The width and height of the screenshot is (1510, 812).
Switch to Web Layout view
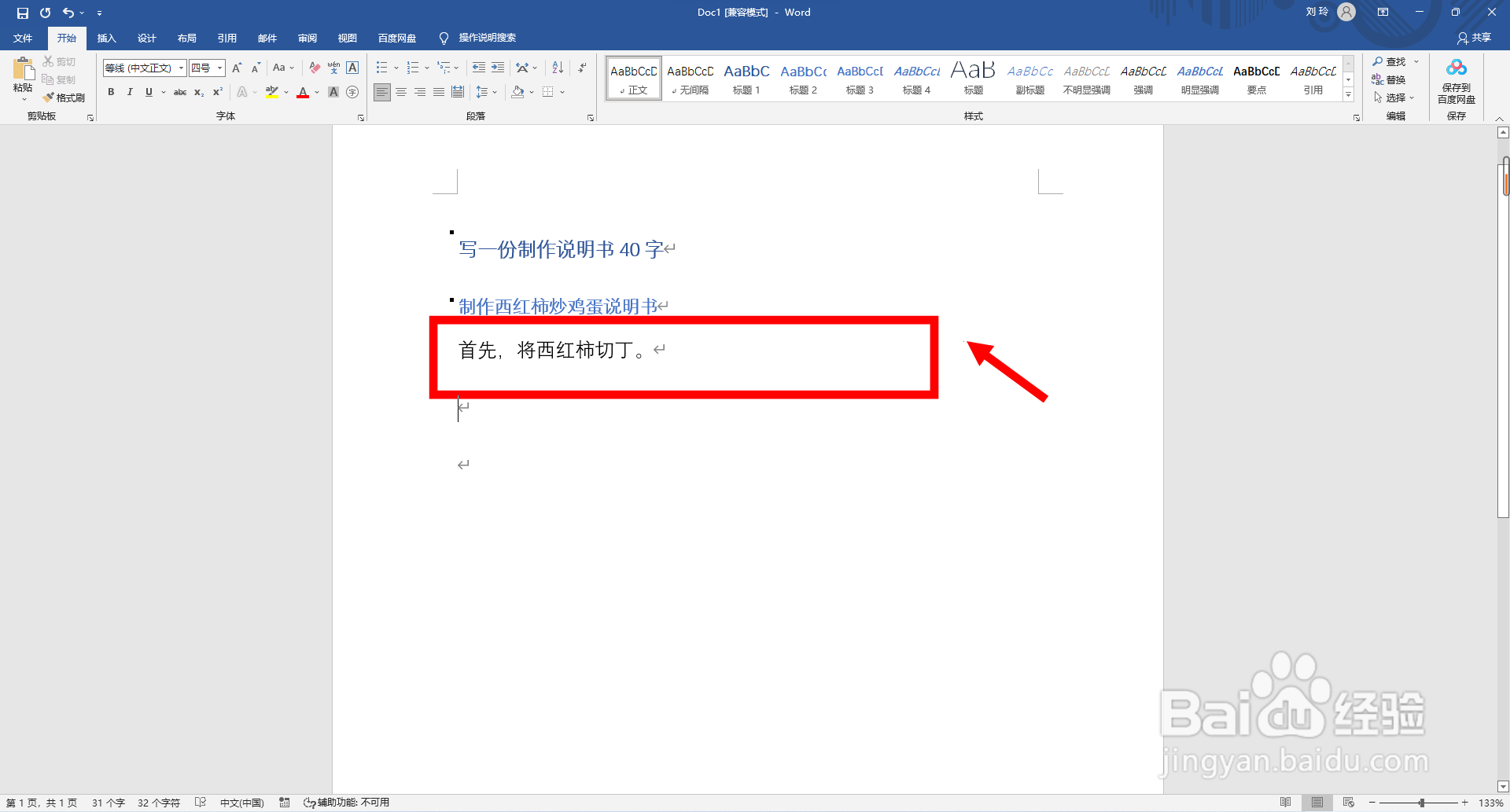pos(1348,803)
